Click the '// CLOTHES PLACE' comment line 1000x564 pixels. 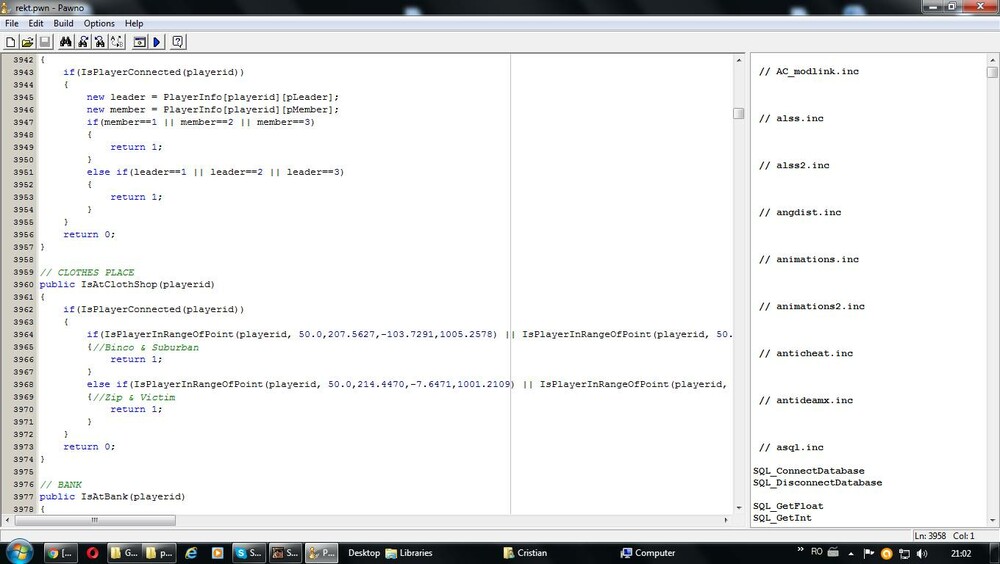click(x=87, y=272)
